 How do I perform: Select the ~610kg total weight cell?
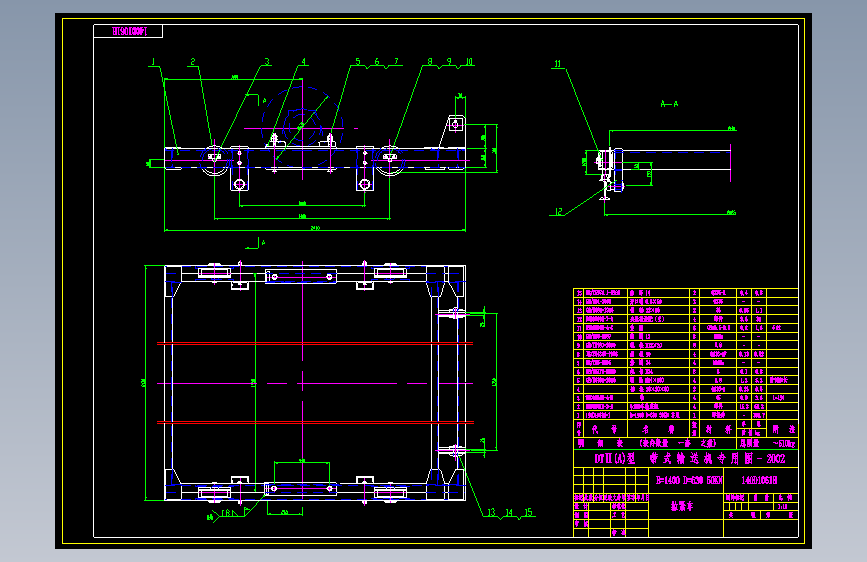(784, 444)
